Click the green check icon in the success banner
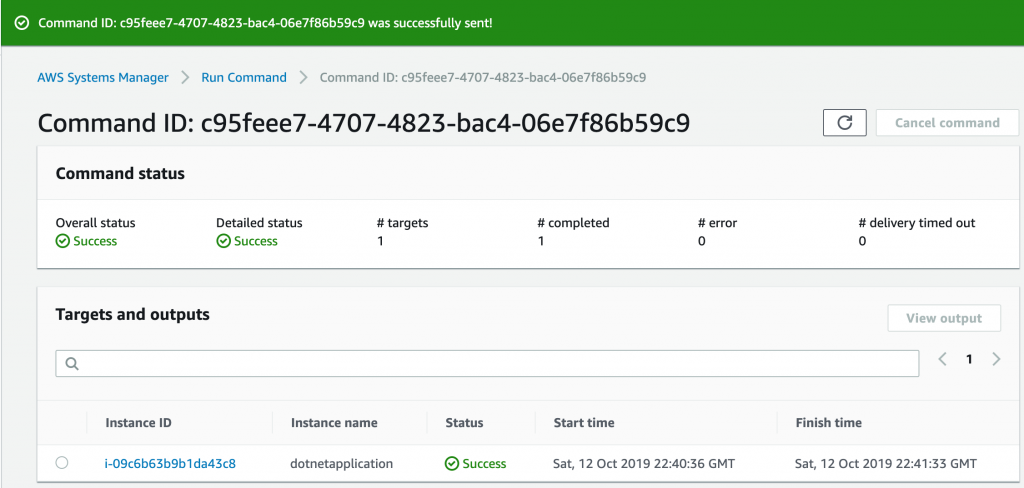 point(22,24)
